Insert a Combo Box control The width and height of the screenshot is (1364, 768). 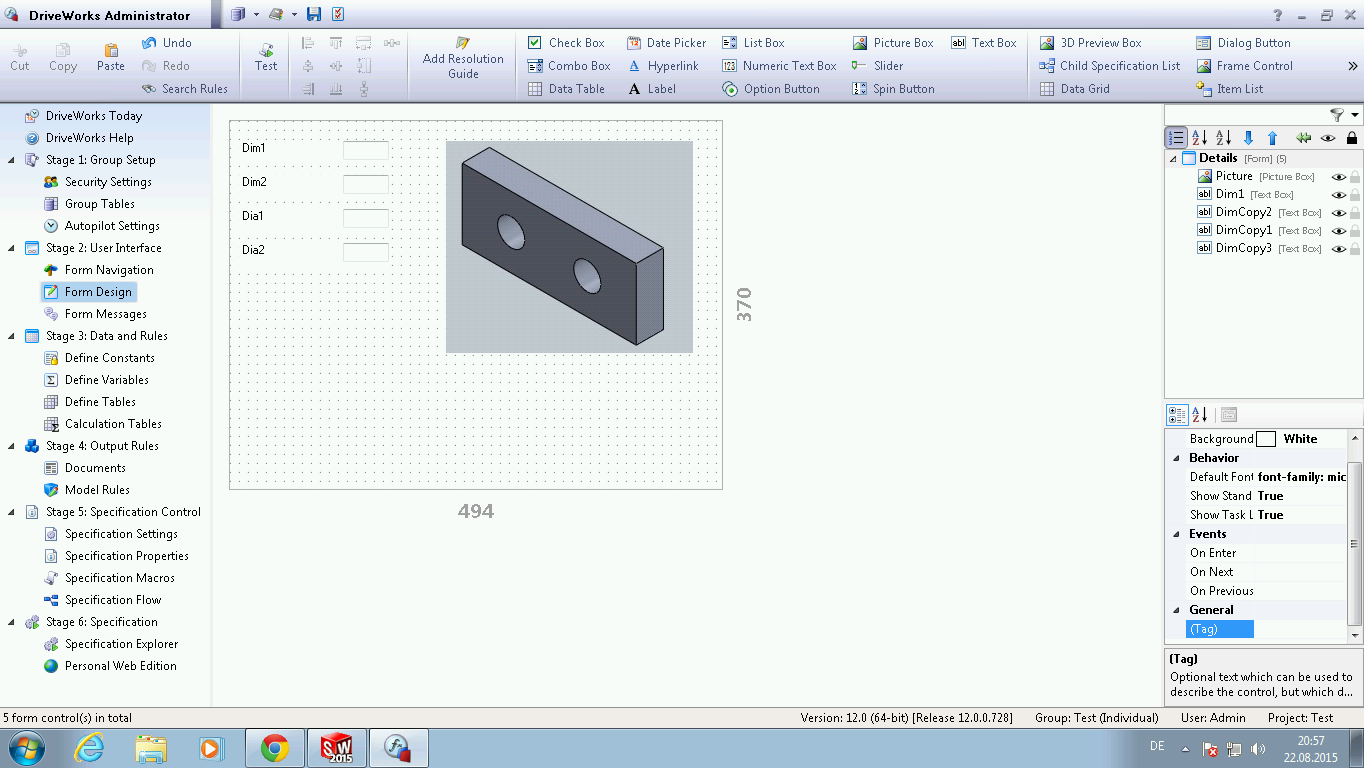tap(569, 66)
